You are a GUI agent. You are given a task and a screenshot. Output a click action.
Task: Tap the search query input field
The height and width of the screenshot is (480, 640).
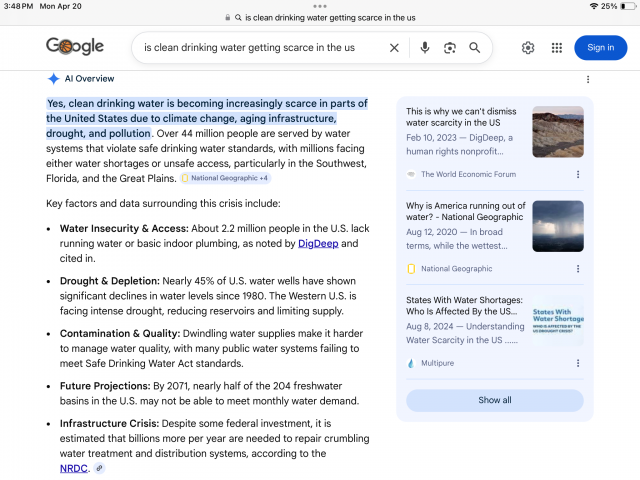pos(260,48)
